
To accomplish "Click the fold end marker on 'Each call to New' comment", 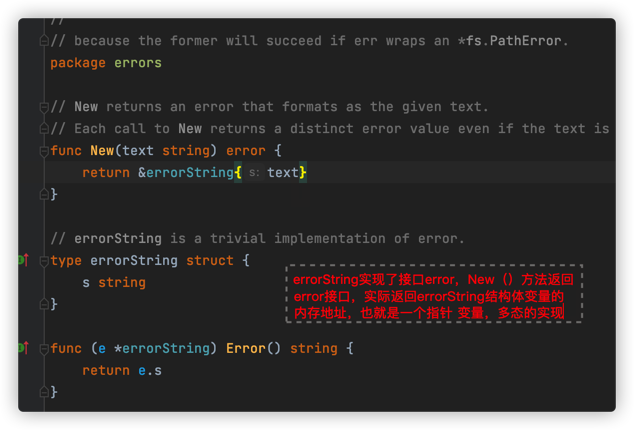I will coord(44,129).
